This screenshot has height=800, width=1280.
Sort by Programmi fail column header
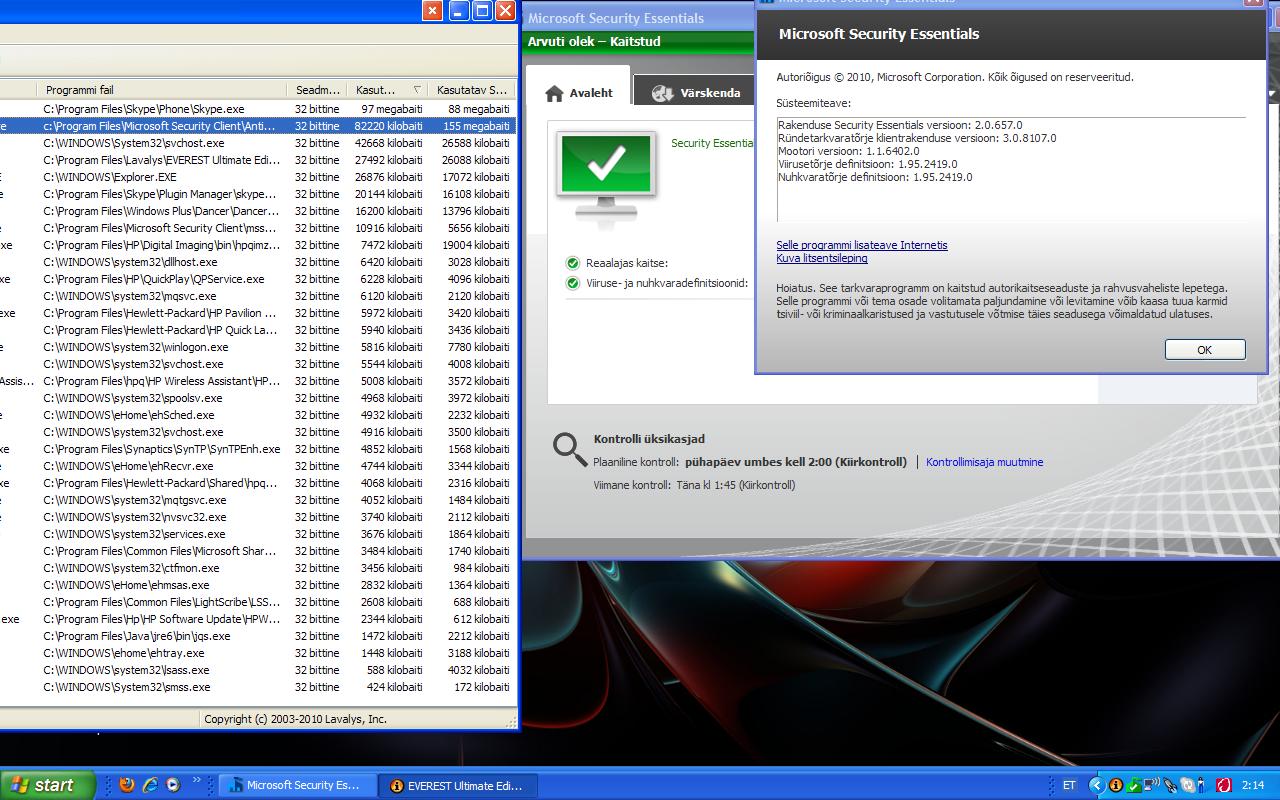(163, 90)
